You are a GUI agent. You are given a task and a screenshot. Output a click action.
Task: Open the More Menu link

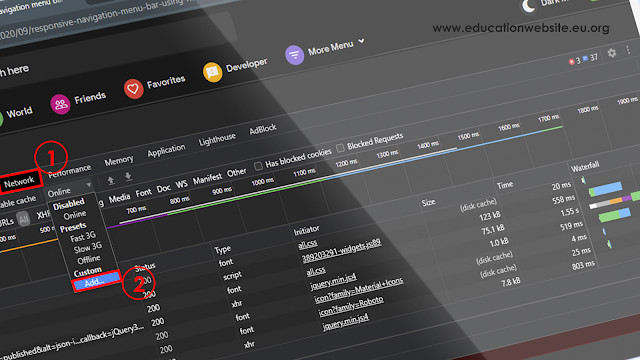click(x=331, y=48)
